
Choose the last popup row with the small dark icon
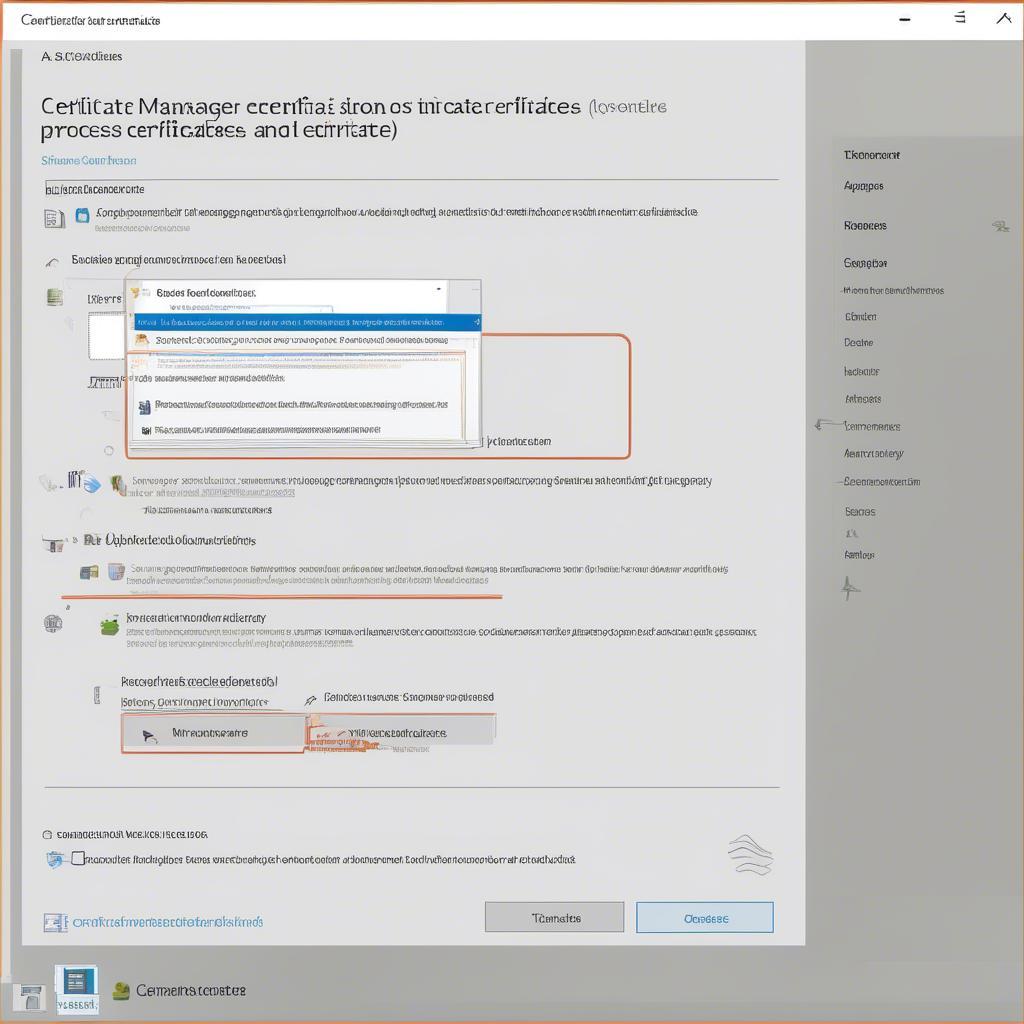point(300,430)
